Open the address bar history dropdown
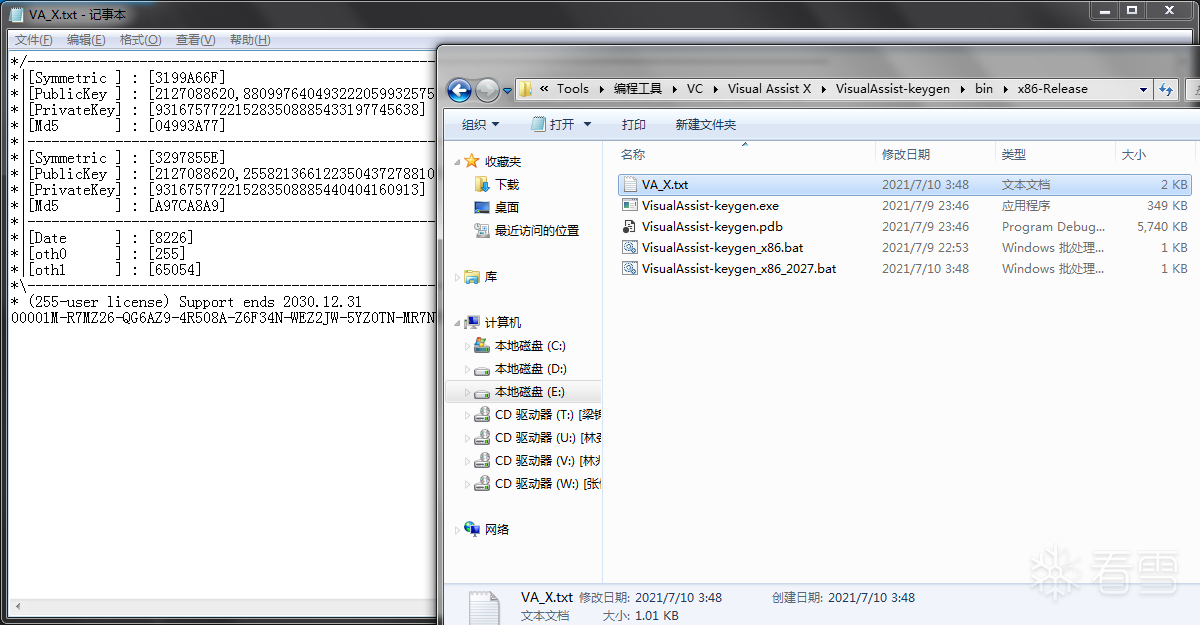 (x=1143, y=90)
